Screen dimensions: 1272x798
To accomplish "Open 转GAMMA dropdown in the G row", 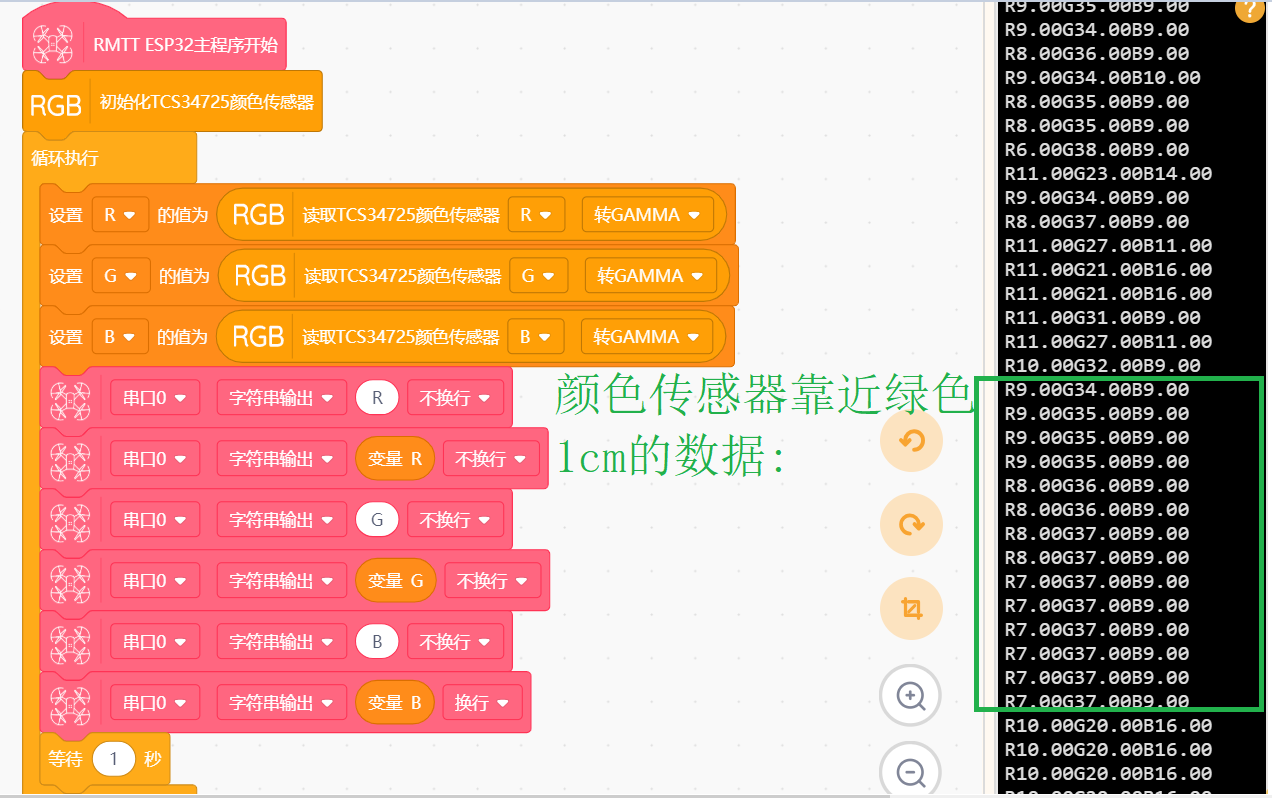I will pos(650,276).
